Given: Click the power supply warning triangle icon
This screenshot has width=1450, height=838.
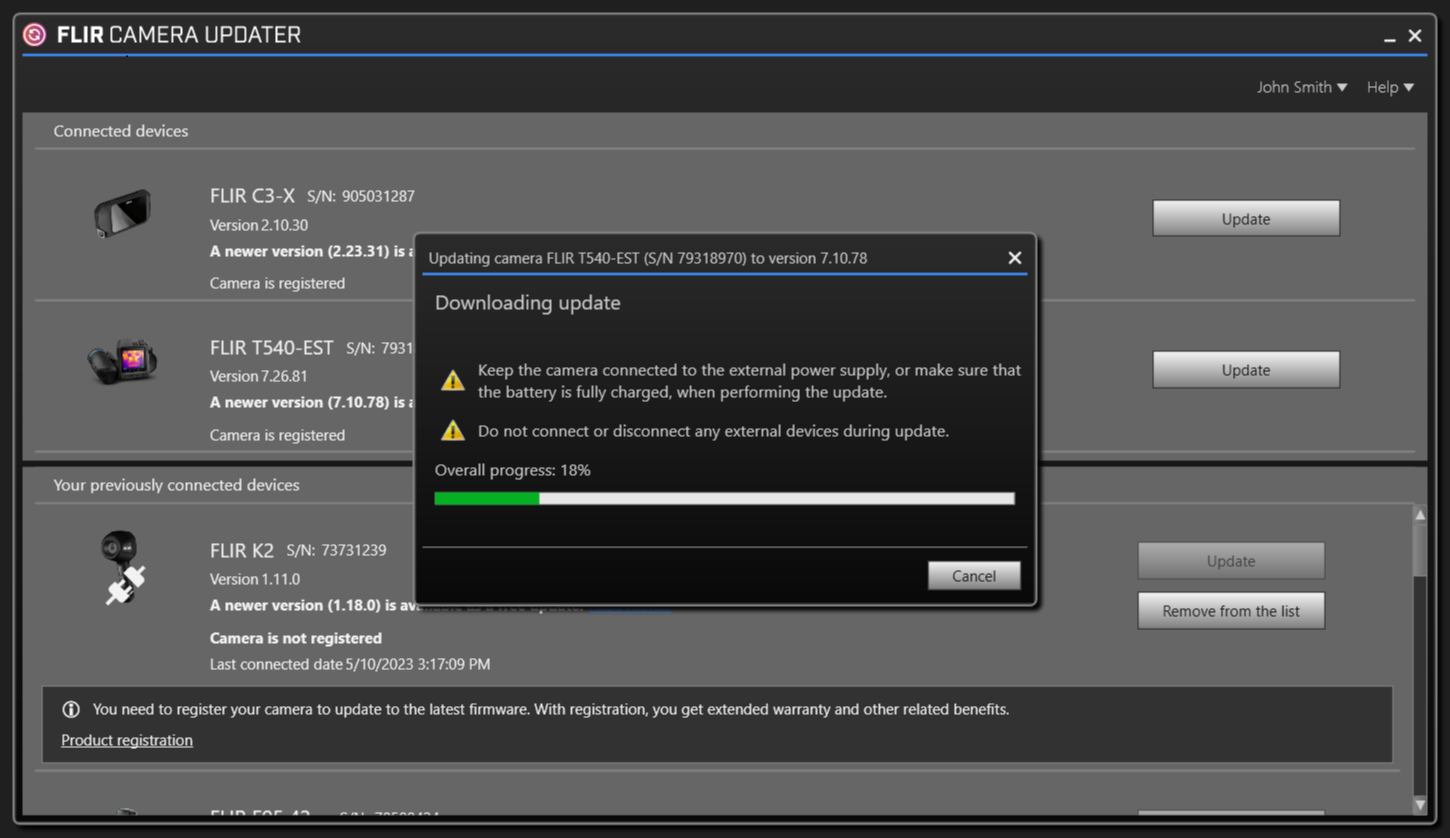Looking at the screenshot, I should [453, 381].
